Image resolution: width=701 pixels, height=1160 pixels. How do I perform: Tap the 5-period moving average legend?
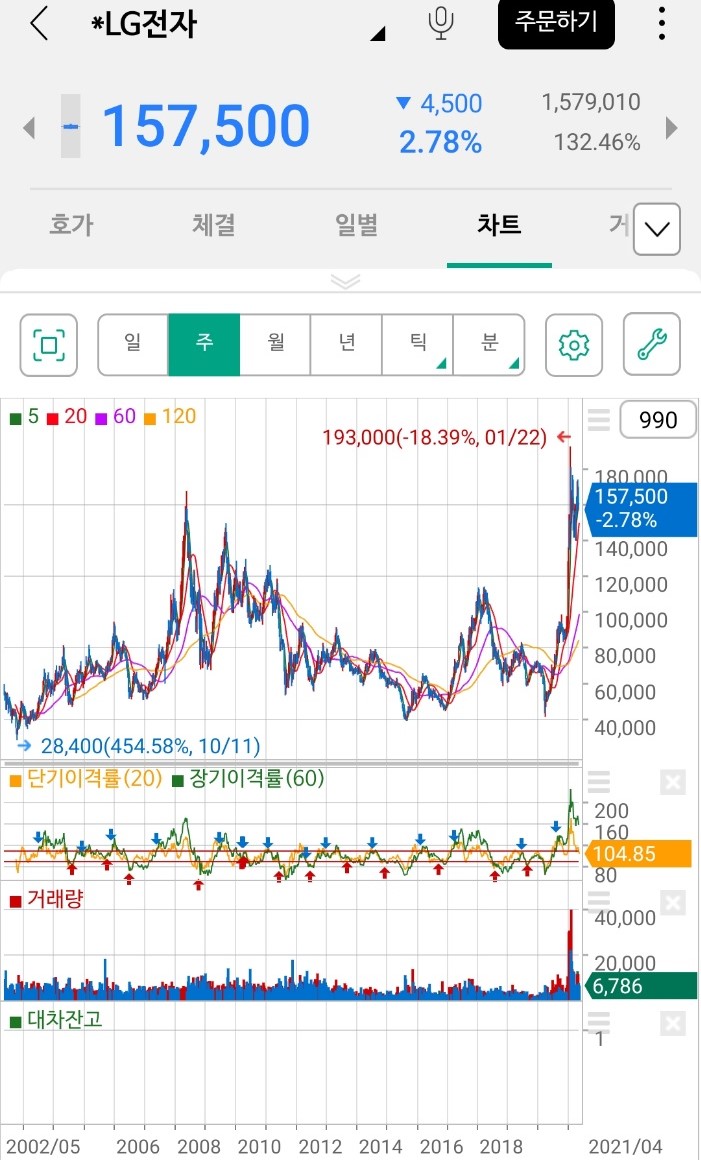pos(24,417)
